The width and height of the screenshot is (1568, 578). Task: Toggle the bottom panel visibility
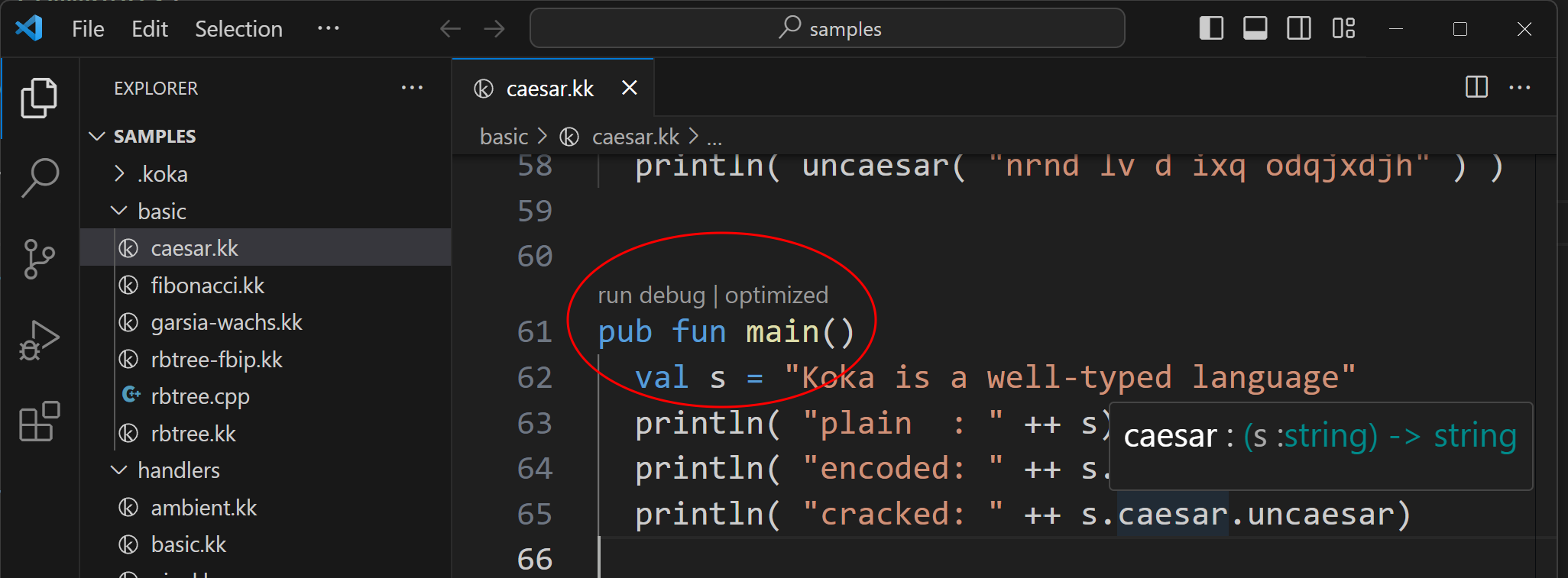click(1255, 29)
